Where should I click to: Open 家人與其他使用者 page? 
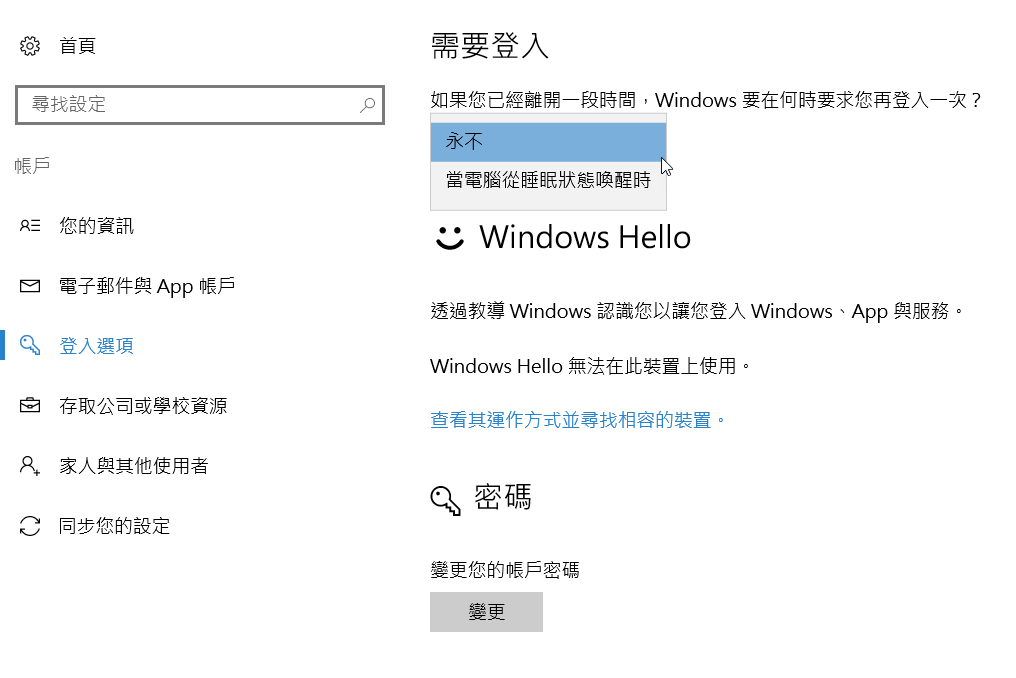[133, 466]
